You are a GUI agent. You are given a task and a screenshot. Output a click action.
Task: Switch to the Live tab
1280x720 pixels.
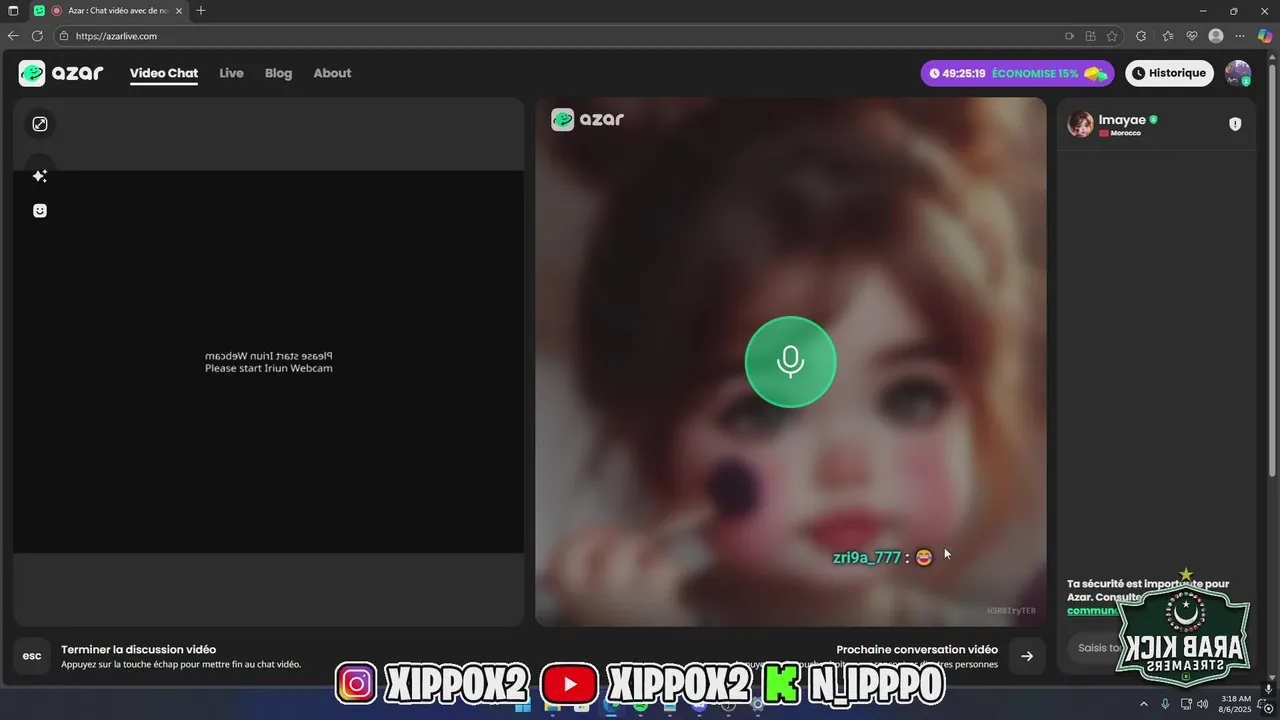click(231, 73)
